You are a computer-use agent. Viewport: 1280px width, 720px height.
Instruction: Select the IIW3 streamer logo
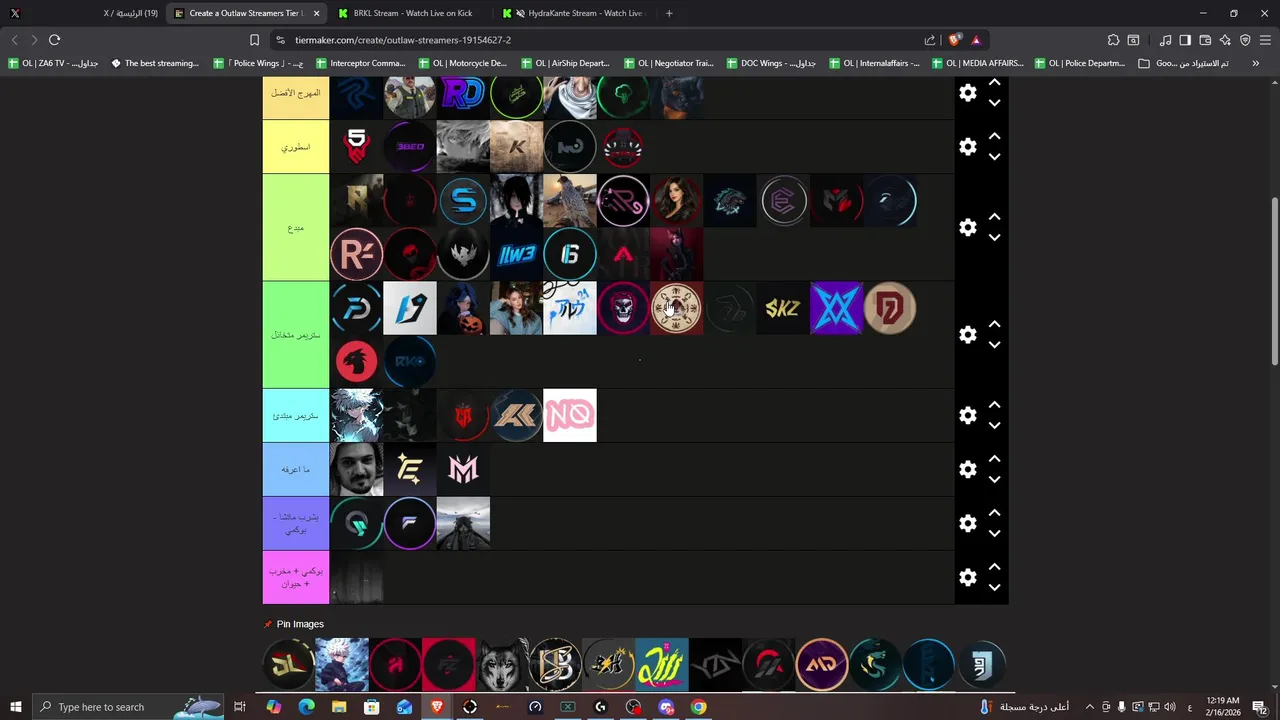coord(517,255)
